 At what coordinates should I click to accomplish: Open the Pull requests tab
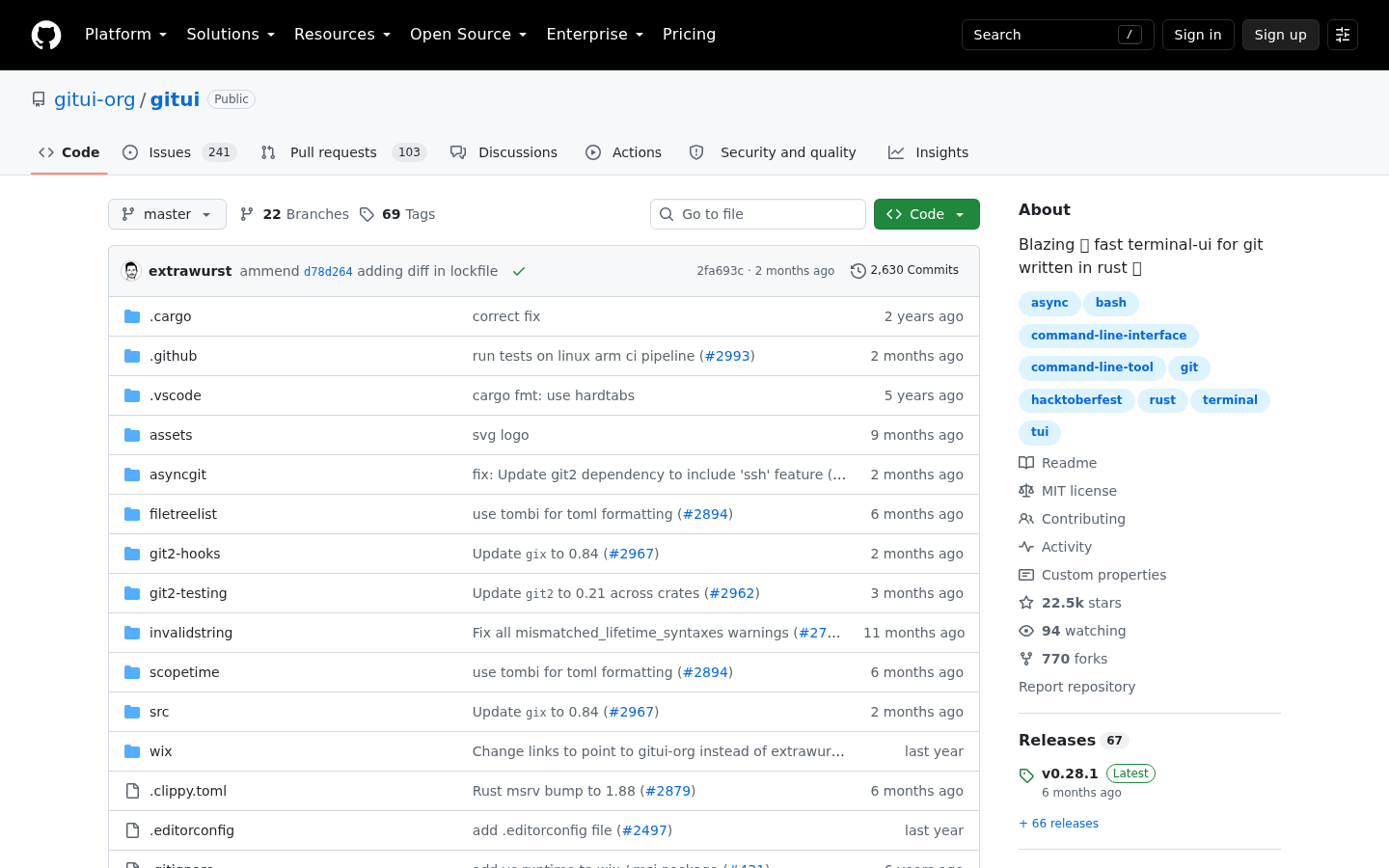[343, 152]
